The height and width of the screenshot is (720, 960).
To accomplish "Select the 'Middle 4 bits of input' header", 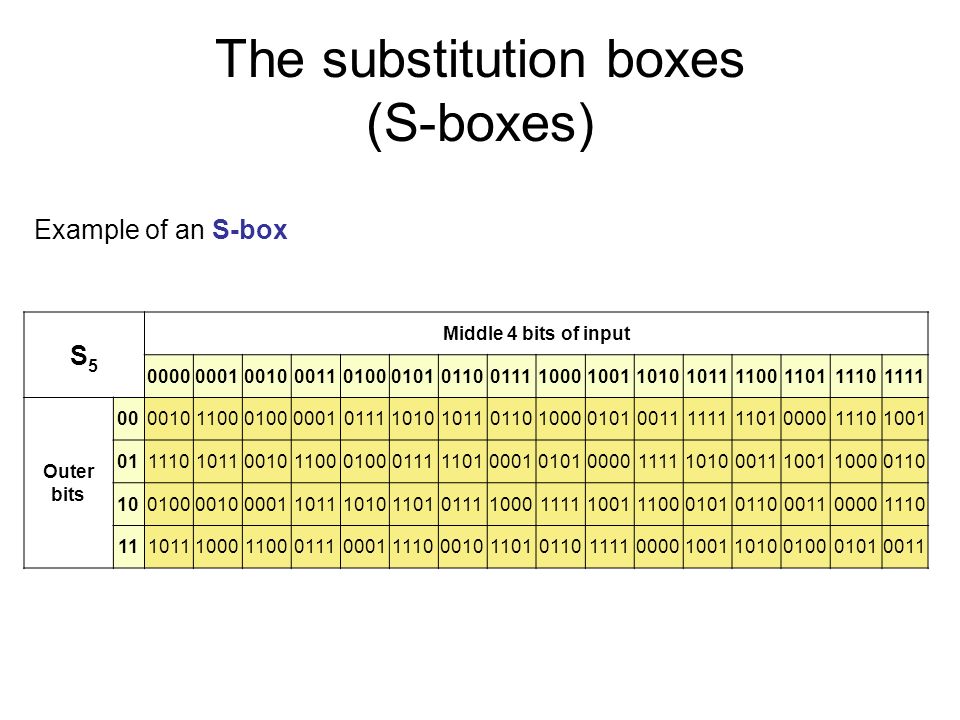I will point(536,334).
